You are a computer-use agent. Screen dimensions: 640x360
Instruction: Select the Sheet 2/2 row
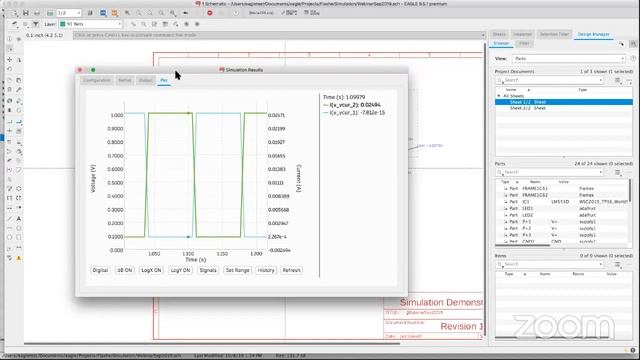pyautogui.click(x=564, y=108)
